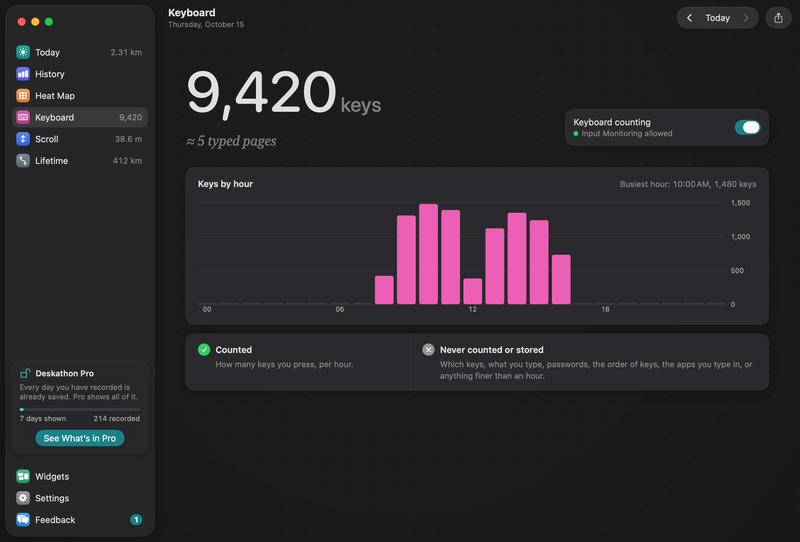This screenshot has width=800, height=542.
Task: Click the short pink bar at hour 12
Action: coord(472,291)
